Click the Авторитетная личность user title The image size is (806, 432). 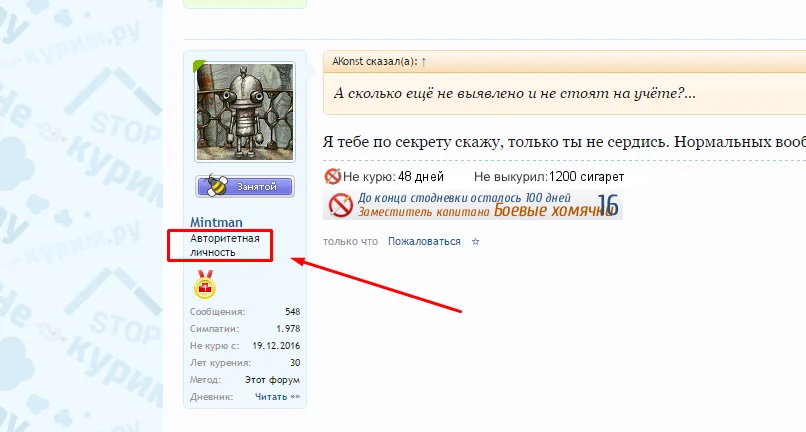(x=225, y=245)
